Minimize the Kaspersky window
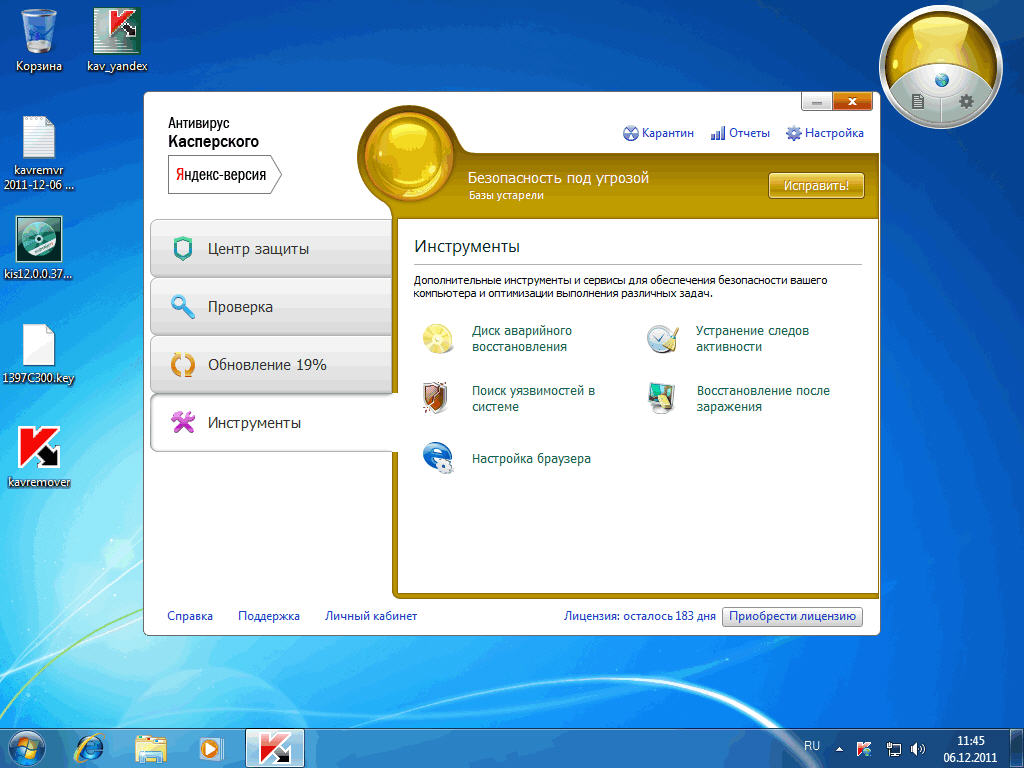This screenshot has width=1024, height=768. 816,101
